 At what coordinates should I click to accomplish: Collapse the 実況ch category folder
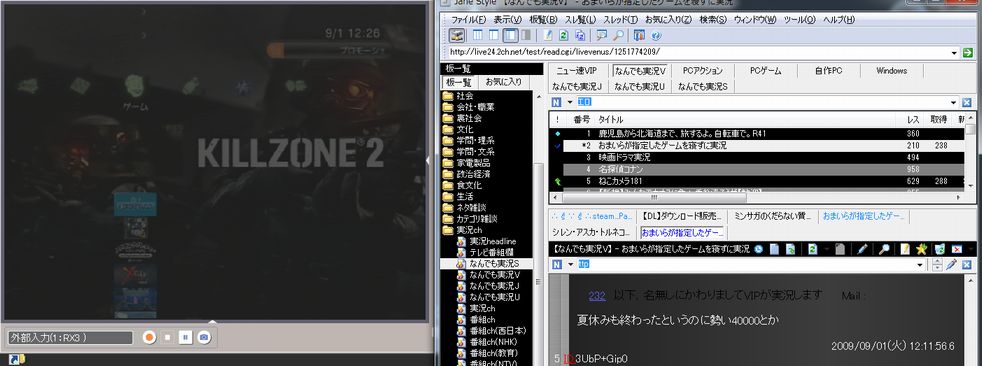462,230
